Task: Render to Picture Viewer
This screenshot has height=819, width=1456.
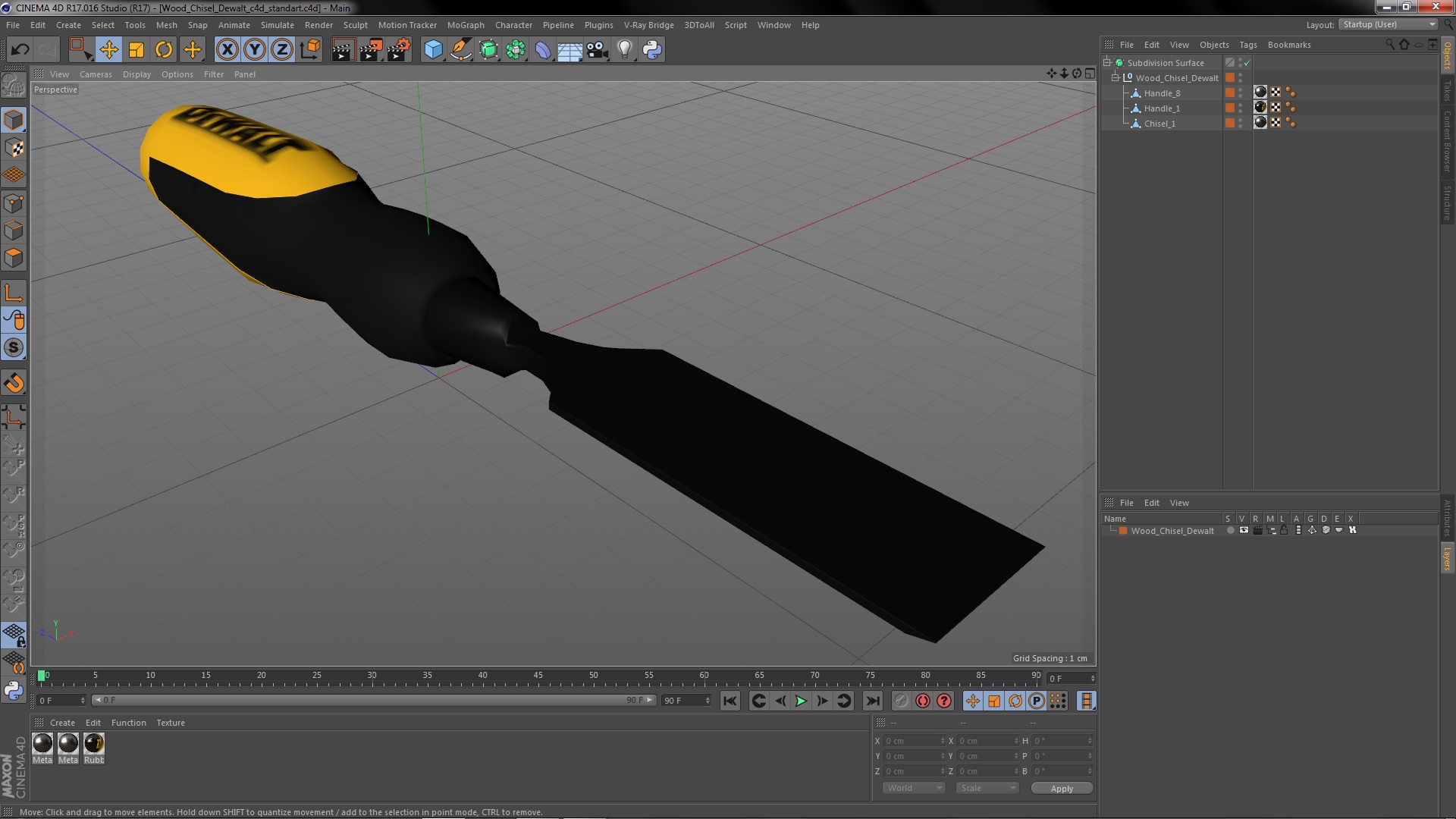Action: click(x=371, y=50)
